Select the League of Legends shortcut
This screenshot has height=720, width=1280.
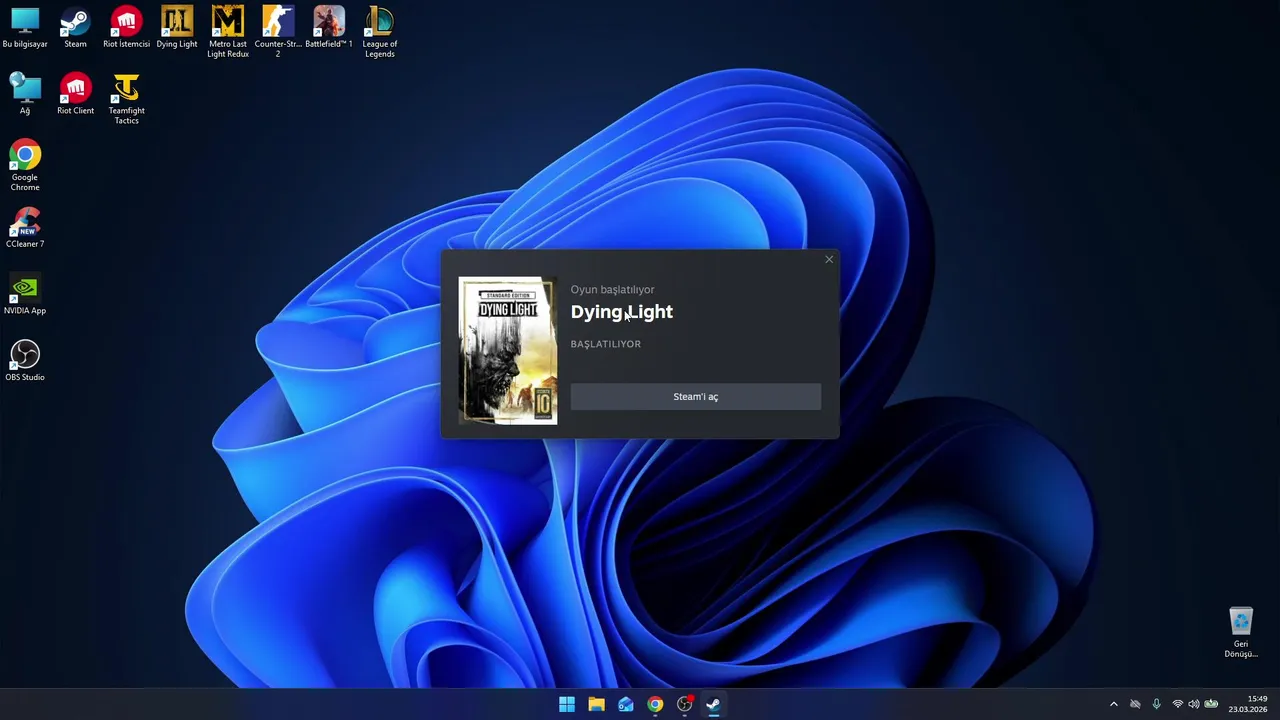380,32
